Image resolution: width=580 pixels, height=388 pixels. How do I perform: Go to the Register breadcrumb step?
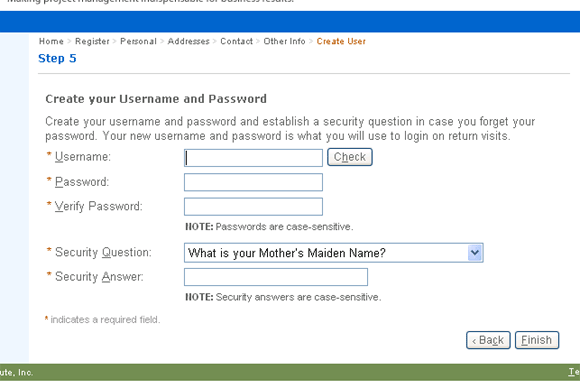[92, 41]
